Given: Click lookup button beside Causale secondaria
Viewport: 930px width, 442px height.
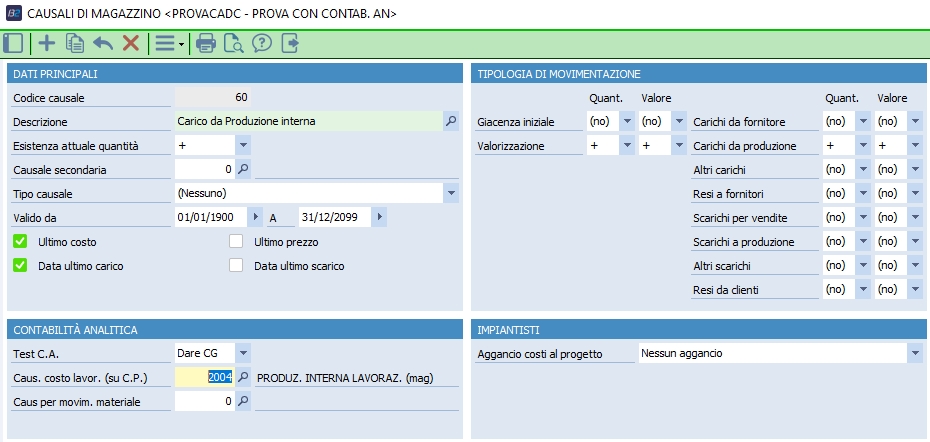Looking at the screenshot, I should [243, 169].
